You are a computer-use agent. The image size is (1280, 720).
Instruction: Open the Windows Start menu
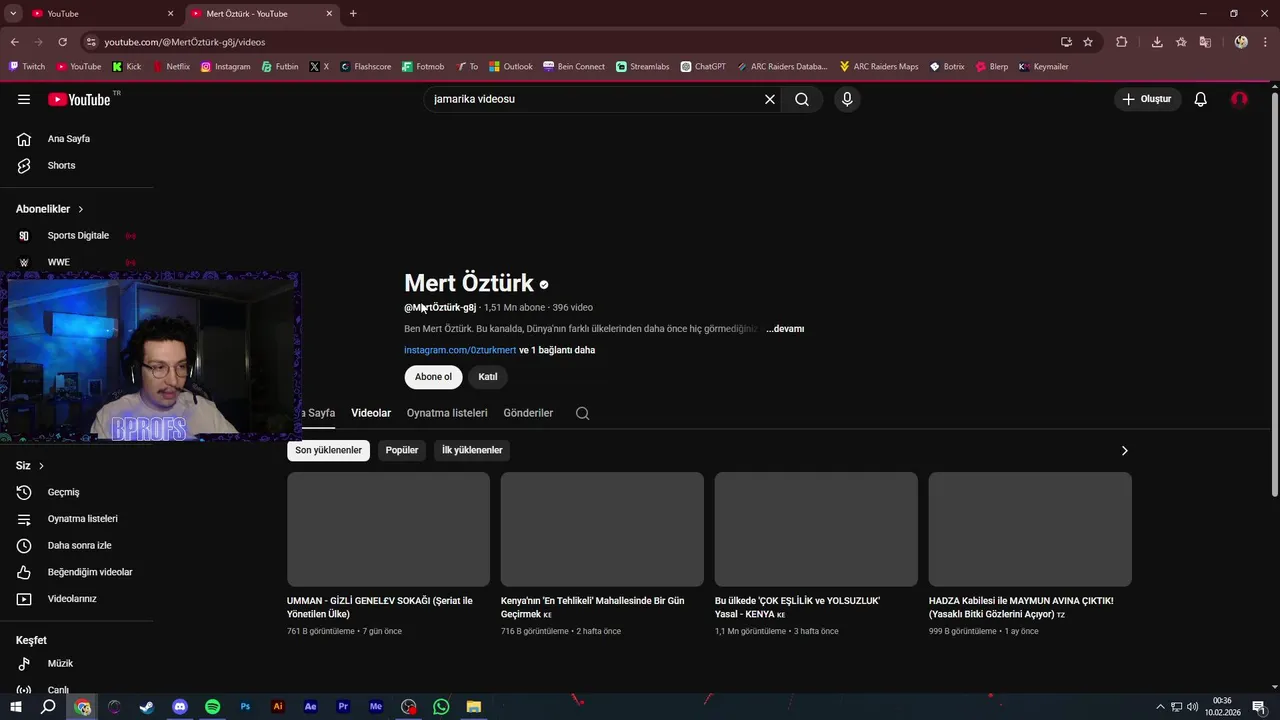(x=16, y=707)
